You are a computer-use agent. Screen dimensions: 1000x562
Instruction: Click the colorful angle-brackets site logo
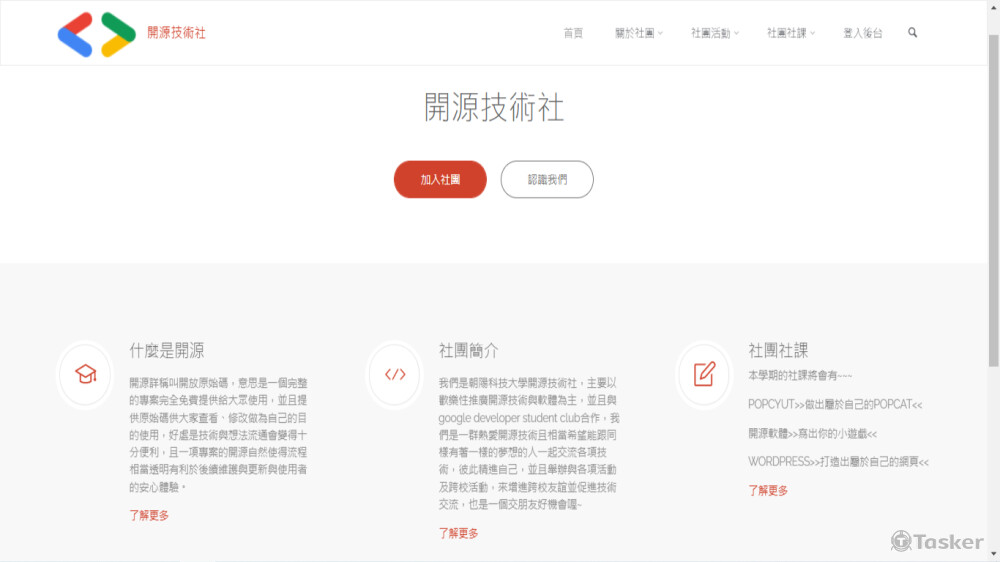coord(96,34)
